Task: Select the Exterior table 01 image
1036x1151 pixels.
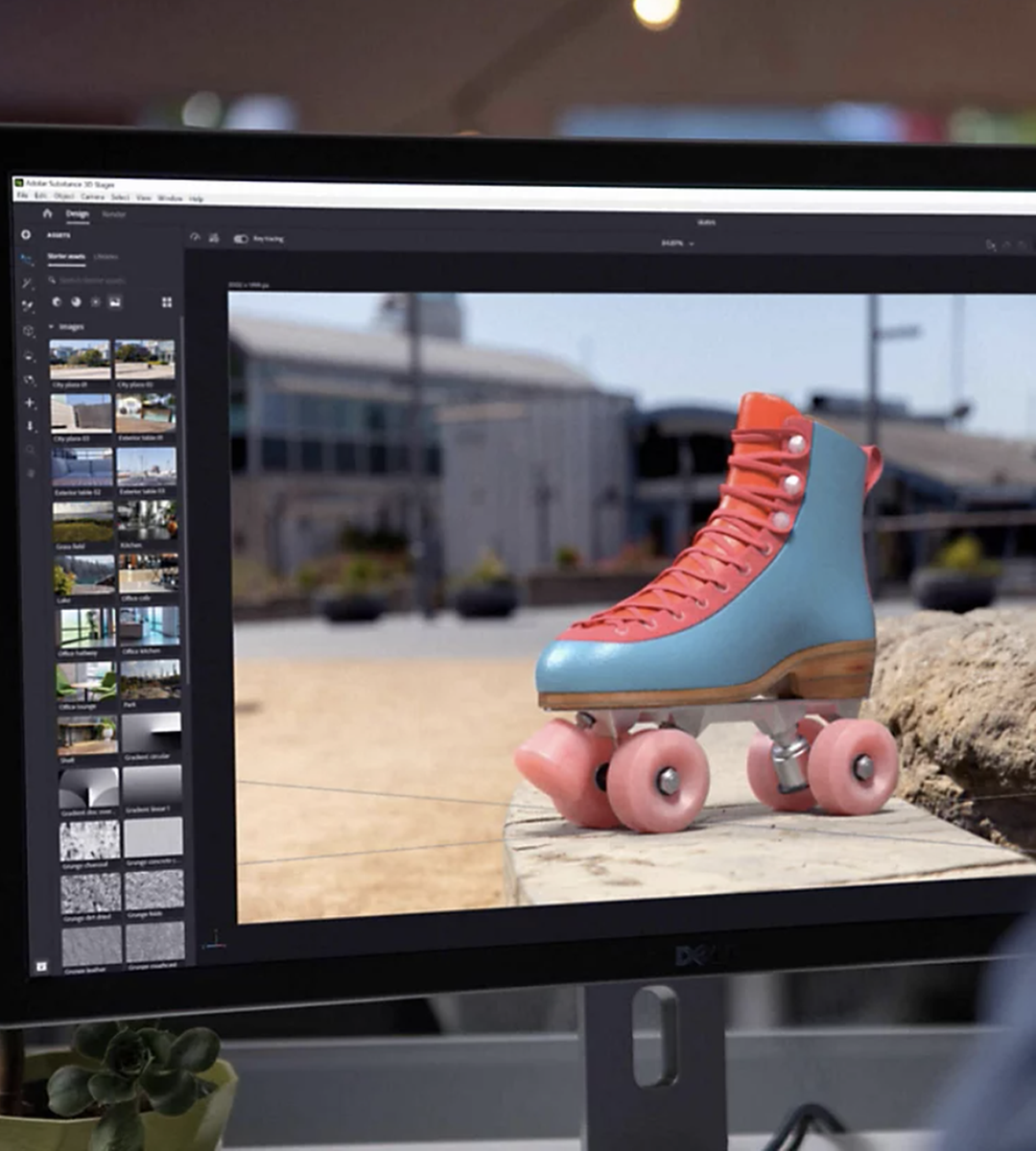Action: click(x=146, y=413)
